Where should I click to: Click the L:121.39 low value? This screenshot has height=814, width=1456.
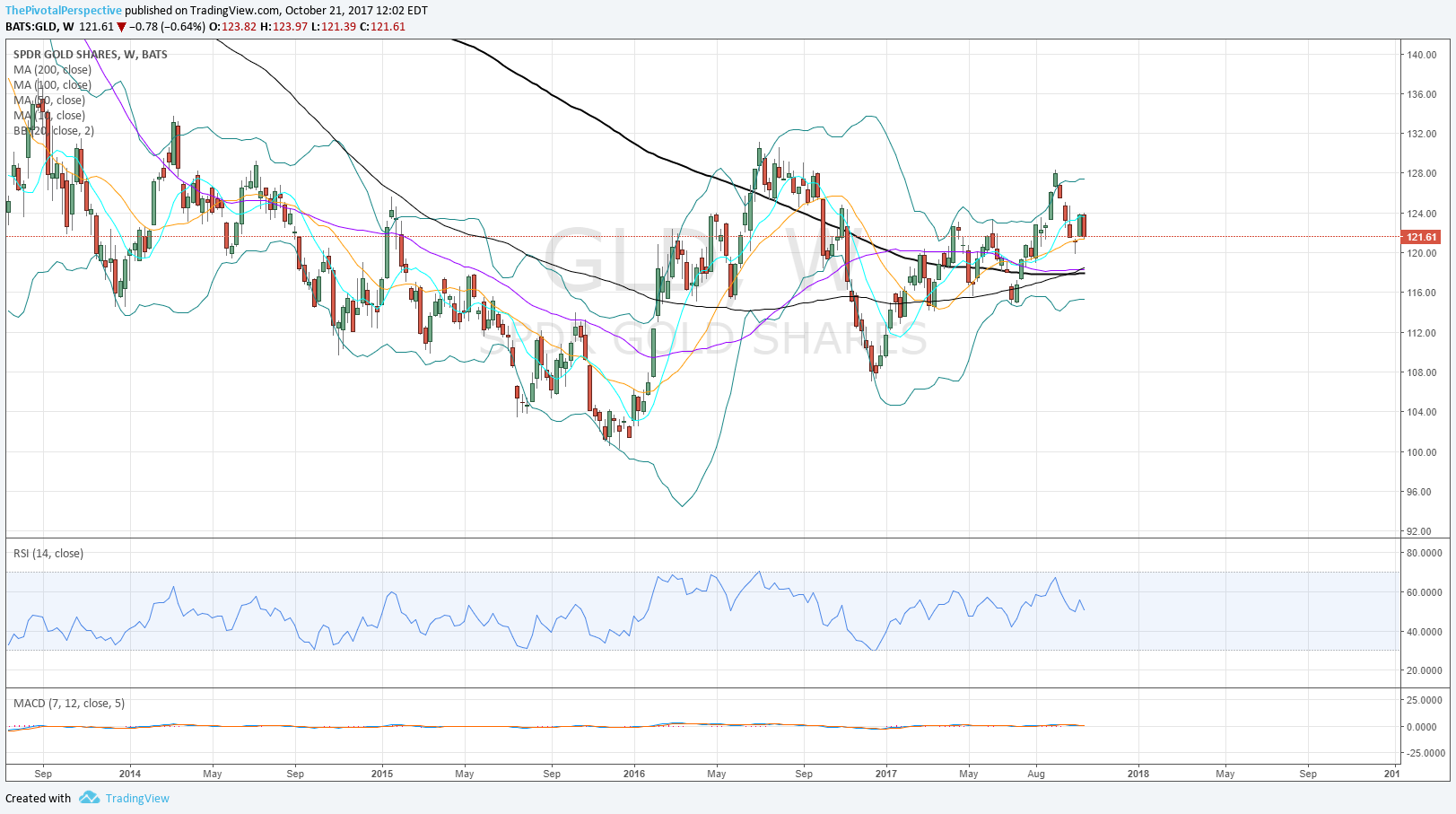click(x=334, y=27)
